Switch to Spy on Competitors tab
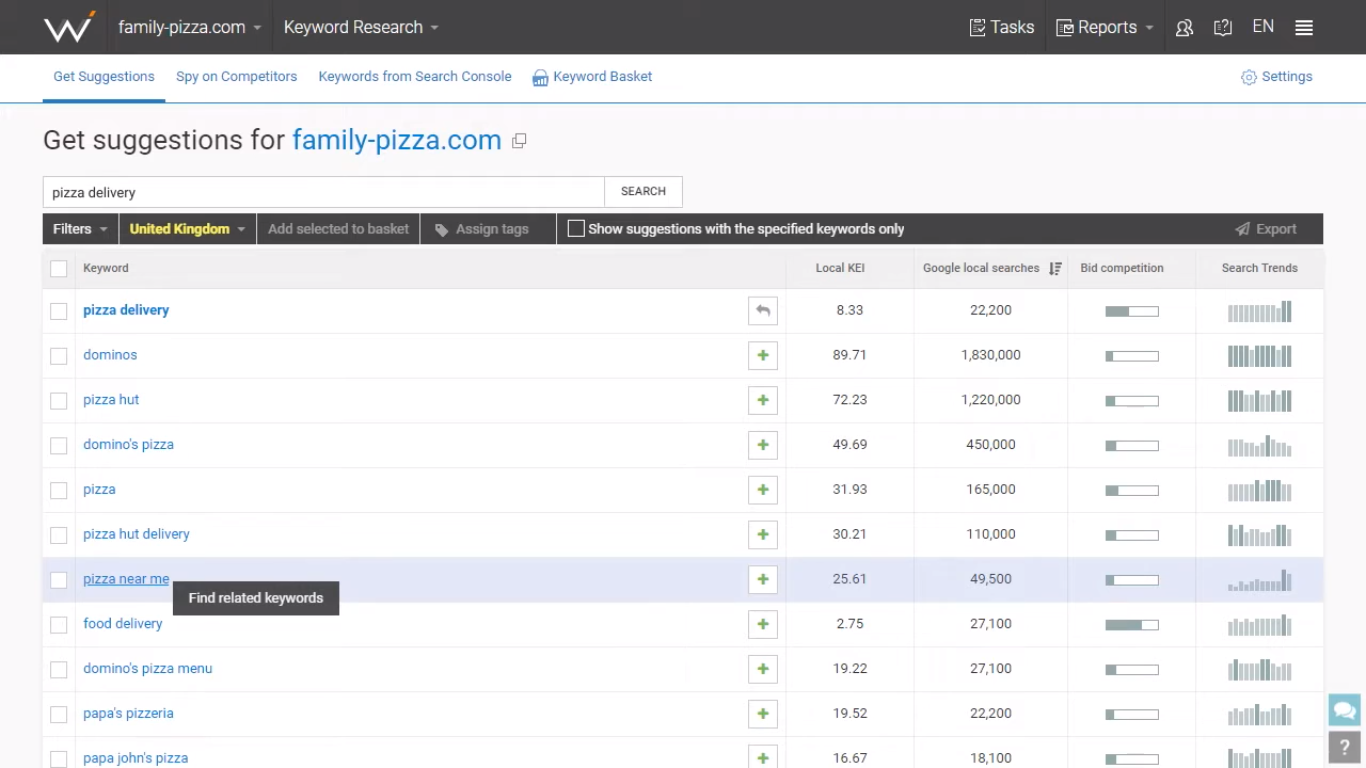 point(236,77)
